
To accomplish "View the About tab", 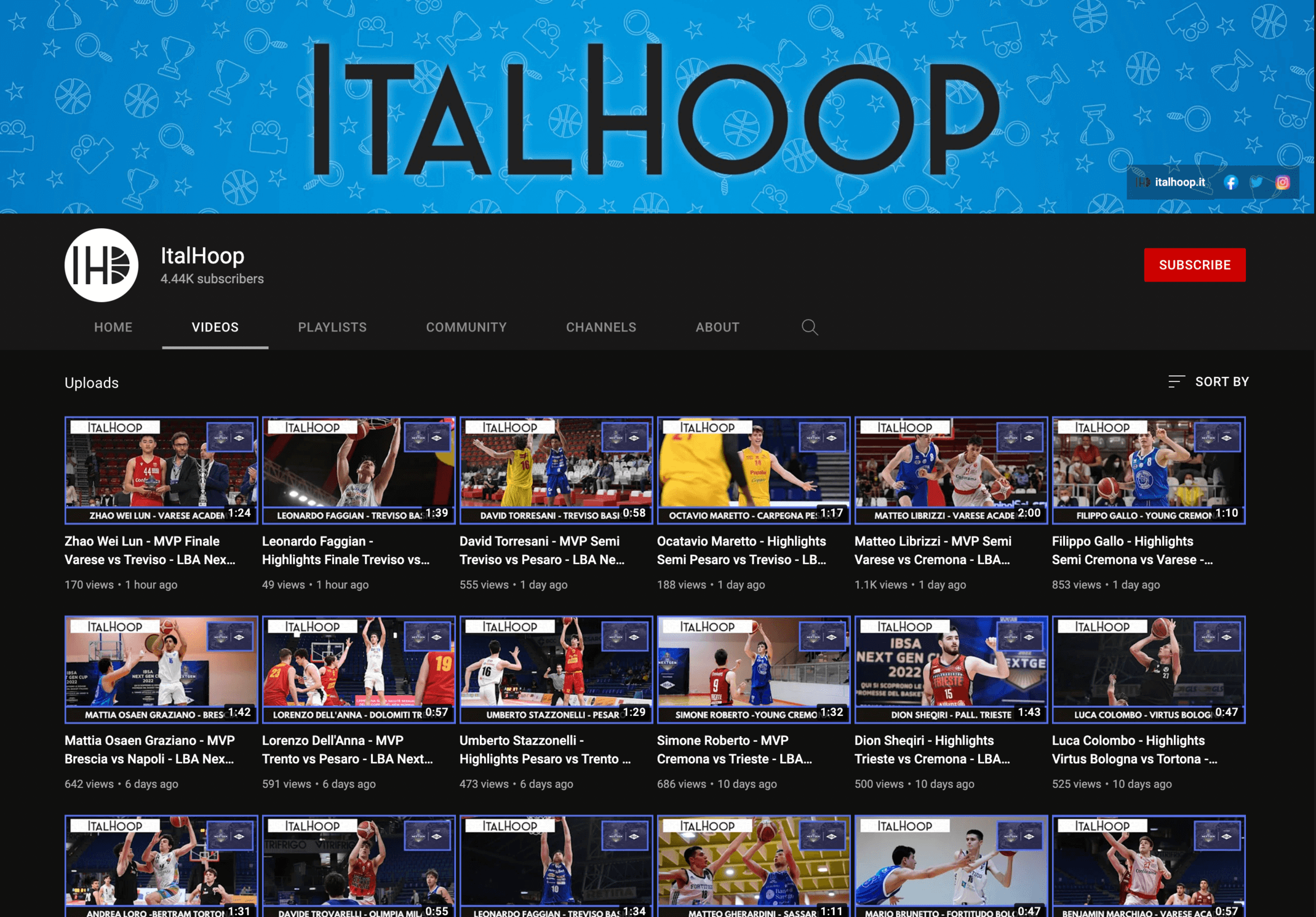I will coord(717,327).
